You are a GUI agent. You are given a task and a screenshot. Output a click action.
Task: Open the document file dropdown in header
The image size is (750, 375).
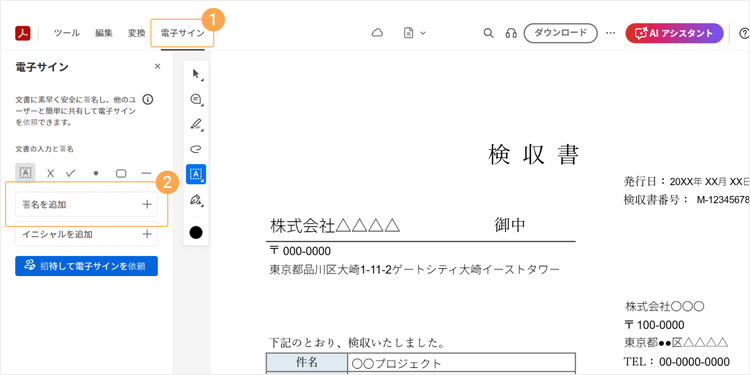pyautogui.click(x=414, y=33)
